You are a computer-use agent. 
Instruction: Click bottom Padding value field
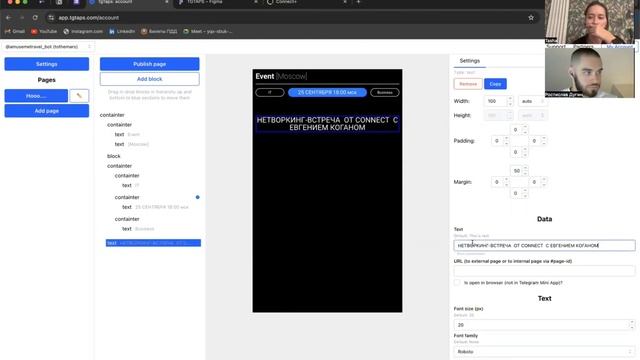tap(516, 152)
